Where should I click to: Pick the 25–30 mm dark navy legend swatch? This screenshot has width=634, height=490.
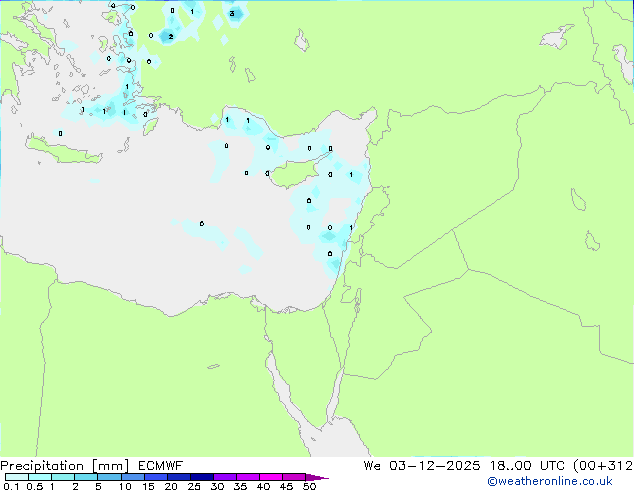[202, 477]
